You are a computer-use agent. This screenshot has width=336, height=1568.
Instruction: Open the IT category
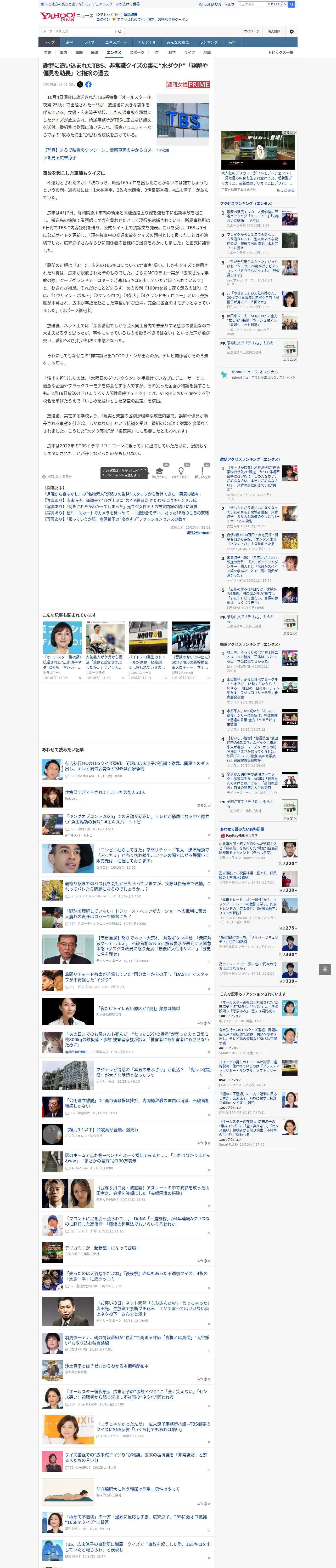coord(156,52)
